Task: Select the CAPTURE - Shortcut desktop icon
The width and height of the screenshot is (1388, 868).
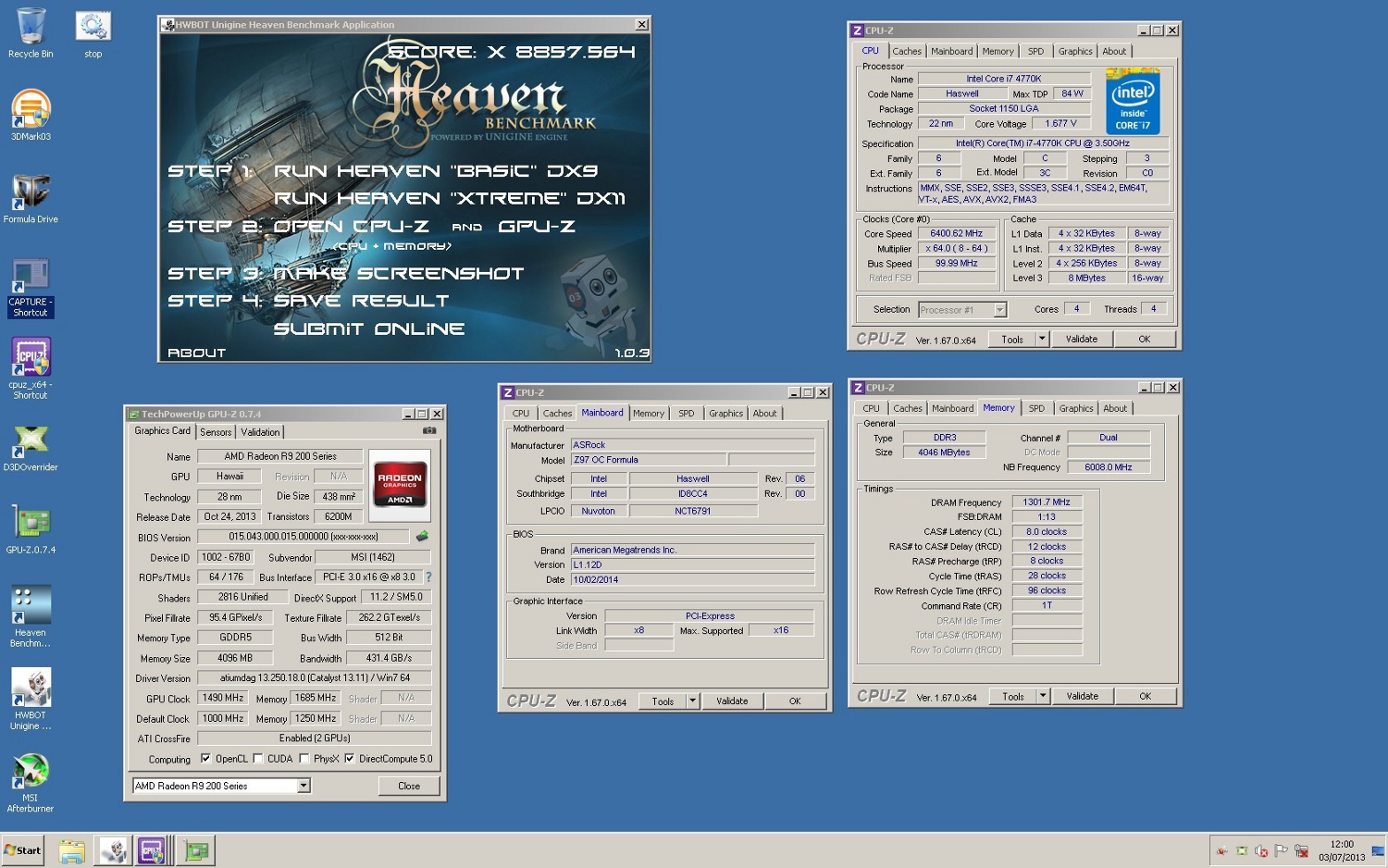Action: 31,288
